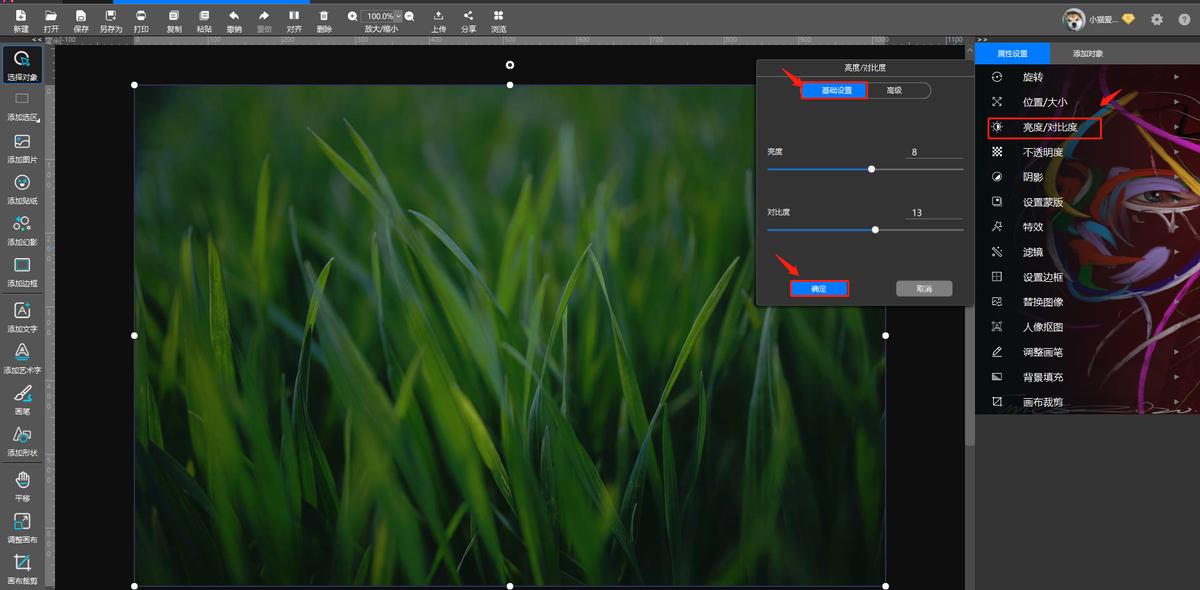The image size is (1200, 590).
Task: Click the 画笔 (Brush) tool icon
Action: pos(22,394)
